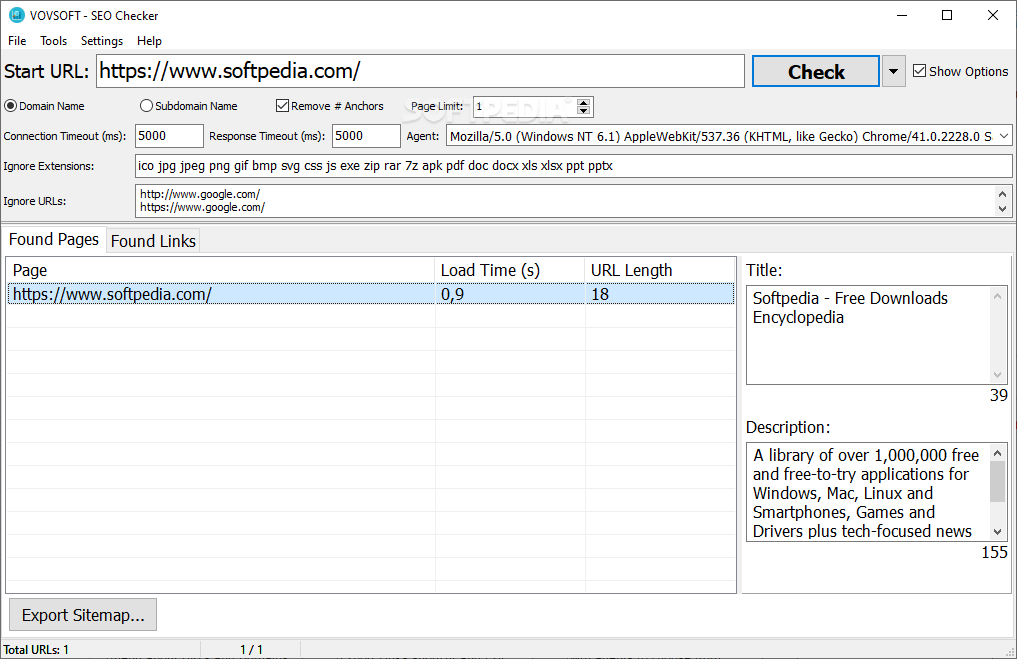This screenshot has height=659, width=1017.
Task: Sort by Load Time (s) column header
Action: [510, 270]
